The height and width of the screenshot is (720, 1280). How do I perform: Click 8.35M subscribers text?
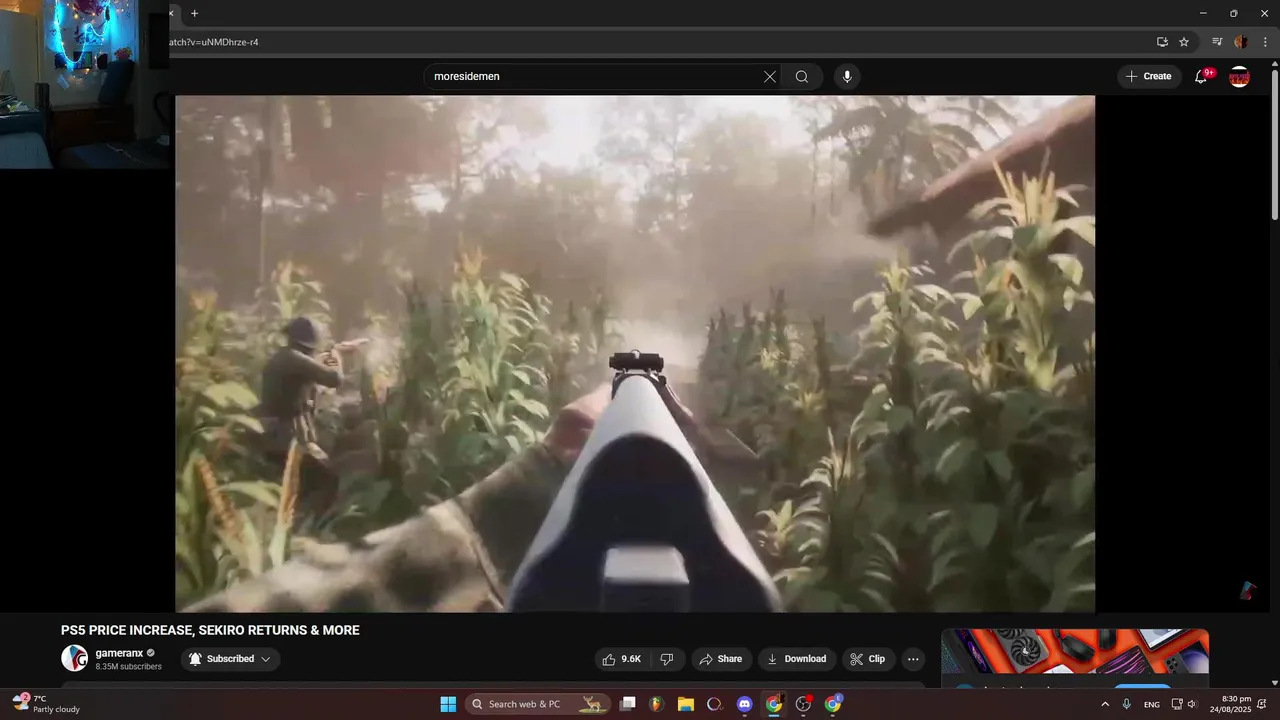128,667
